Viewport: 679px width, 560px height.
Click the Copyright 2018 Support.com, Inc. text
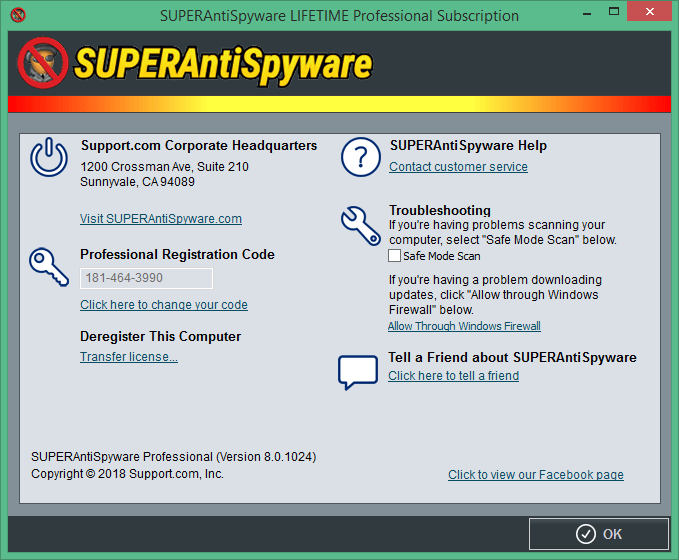(x=127, y=474)
